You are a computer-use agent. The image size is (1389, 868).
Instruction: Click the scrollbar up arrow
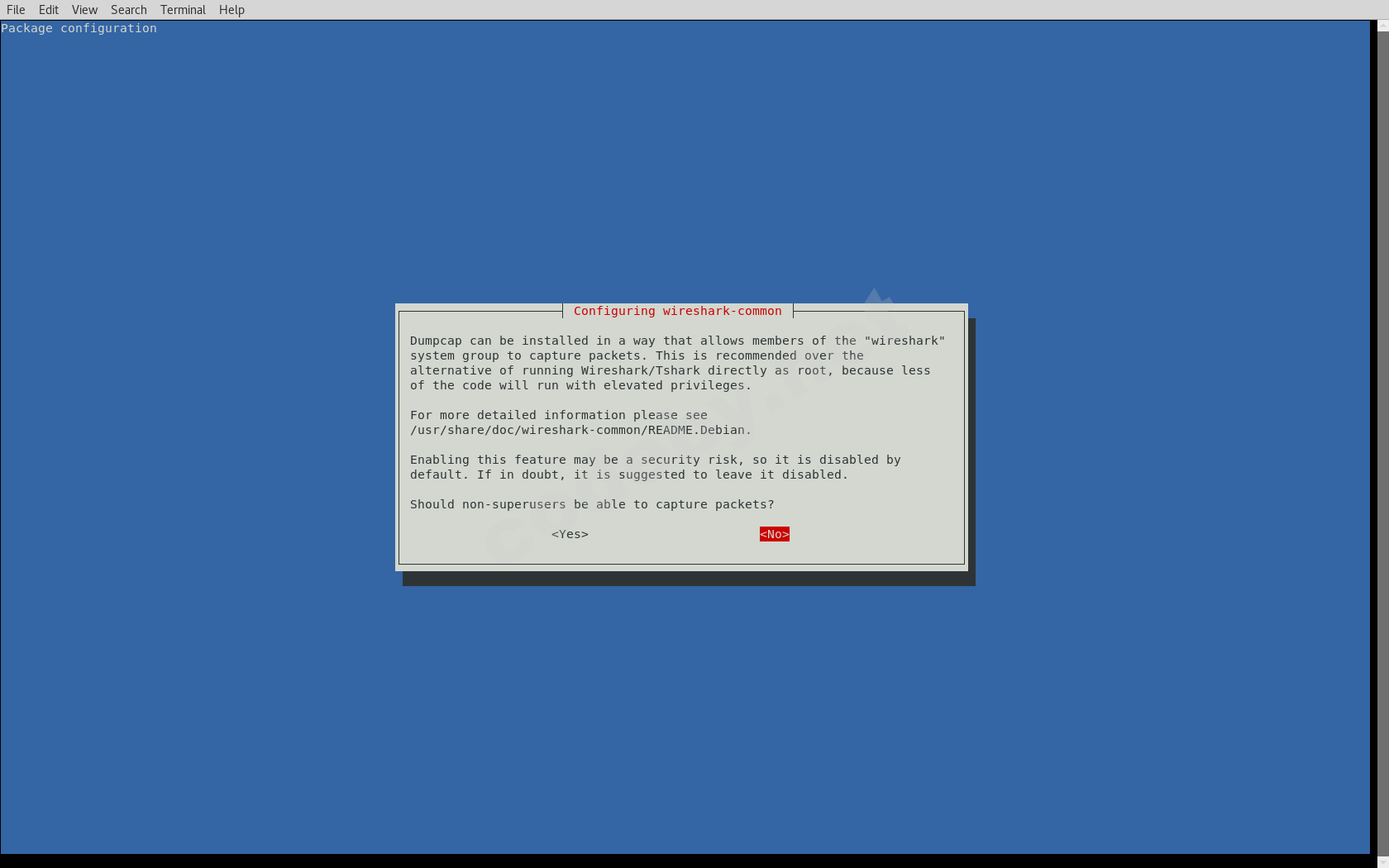[x=1382, y=26]
